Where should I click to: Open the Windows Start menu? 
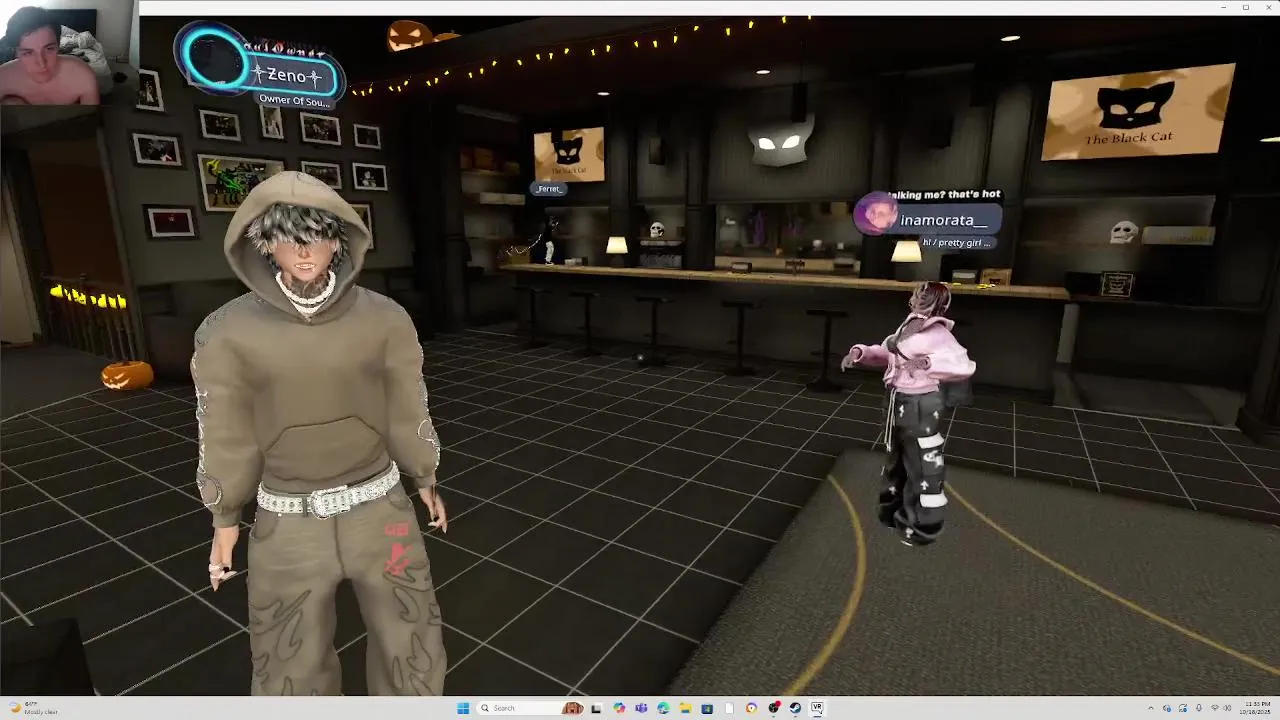(x=463, y=708)
